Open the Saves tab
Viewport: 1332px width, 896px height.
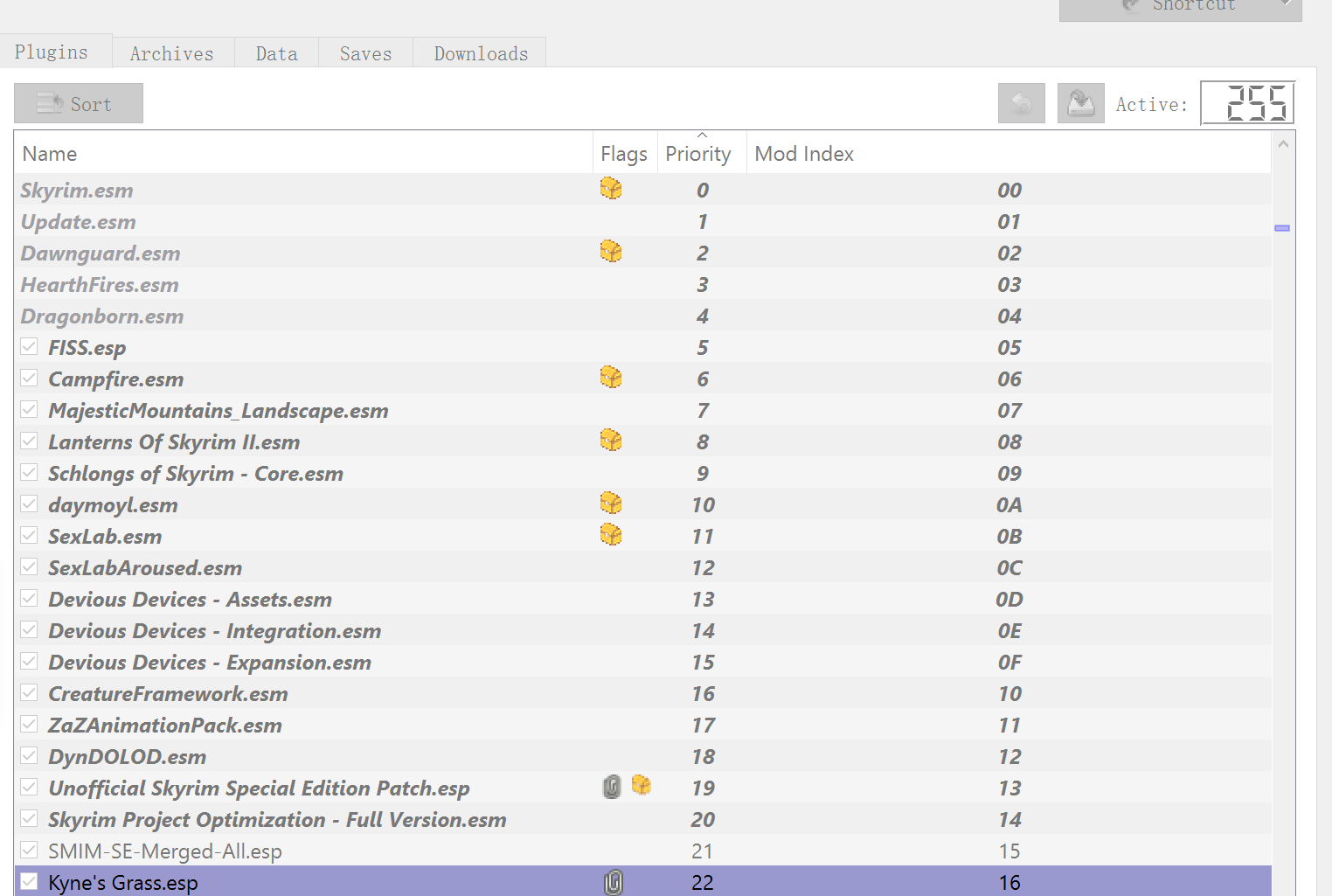point(365,53)
